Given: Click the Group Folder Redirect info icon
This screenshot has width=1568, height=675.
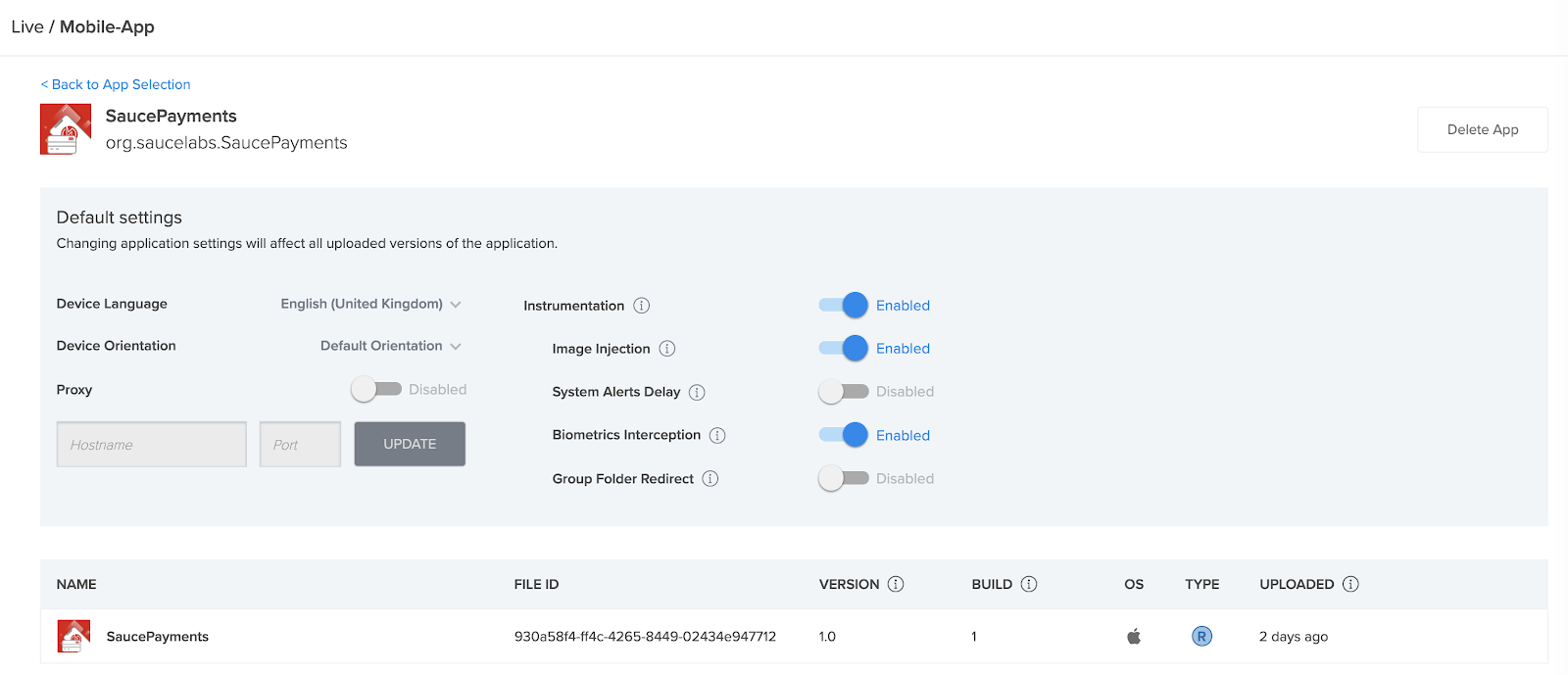Looking at the screenshot, I should [x=710, y=478].
